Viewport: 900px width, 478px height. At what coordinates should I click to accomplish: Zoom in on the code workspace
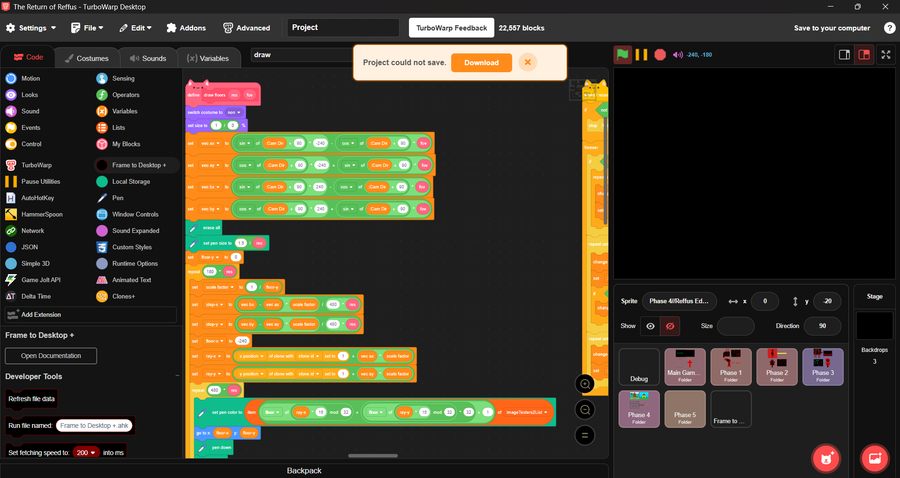(x=585, y=384)
